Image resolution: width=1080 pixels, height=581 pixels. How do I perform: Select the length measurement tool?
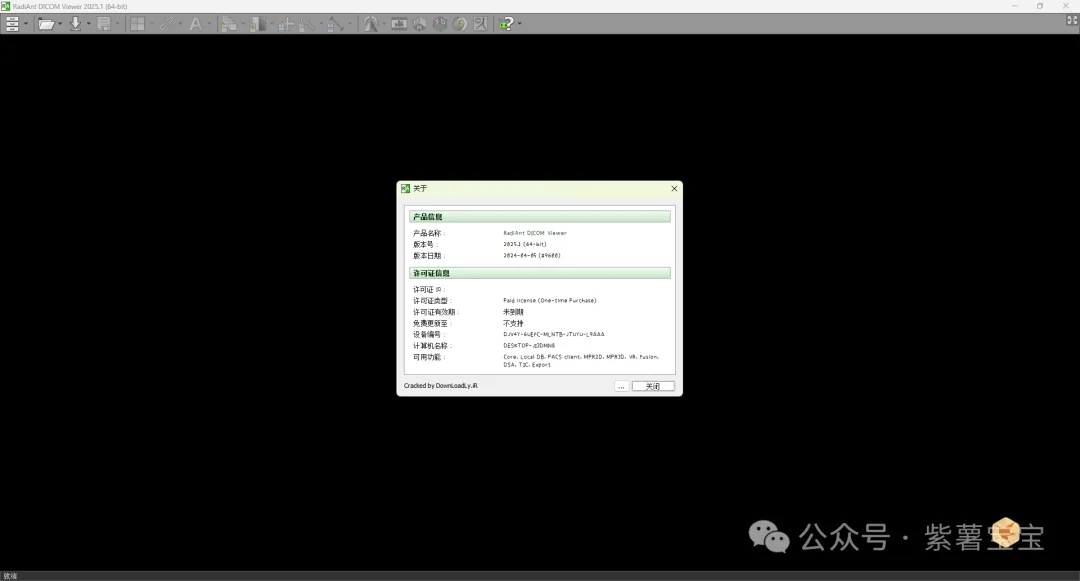335,23
